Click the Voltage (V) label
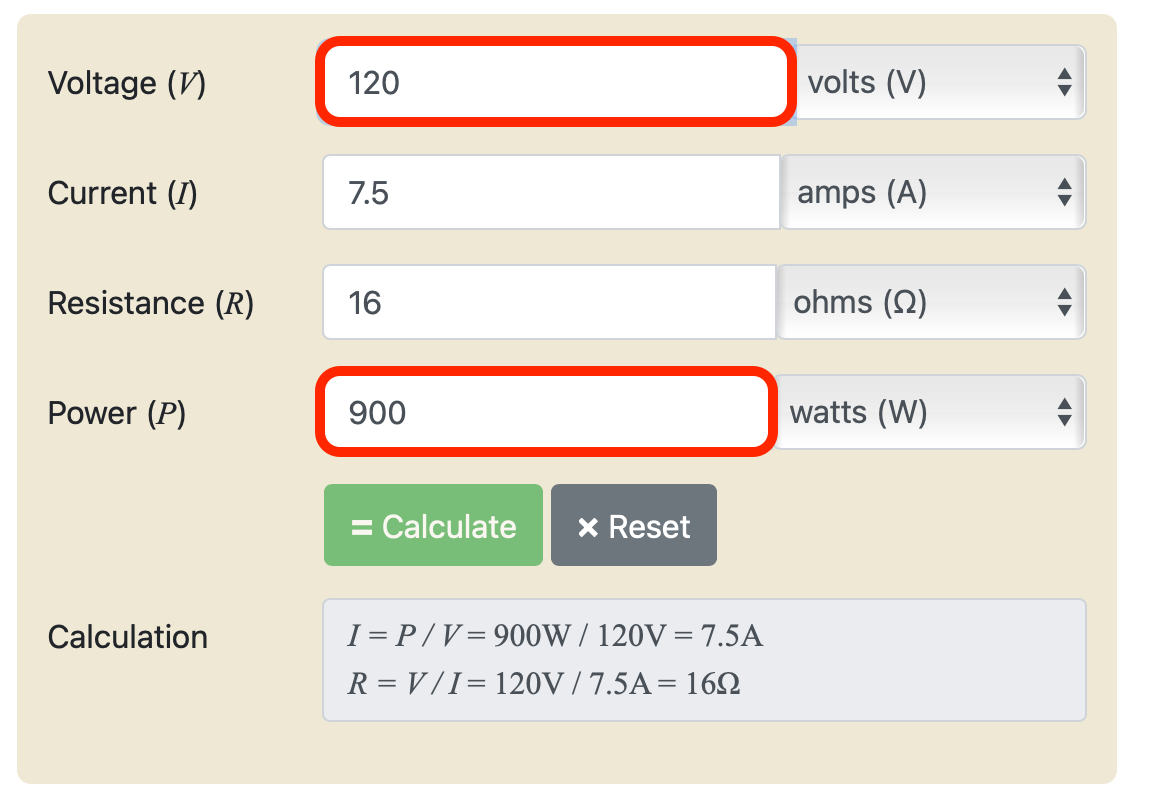 [x=127, y=83]
